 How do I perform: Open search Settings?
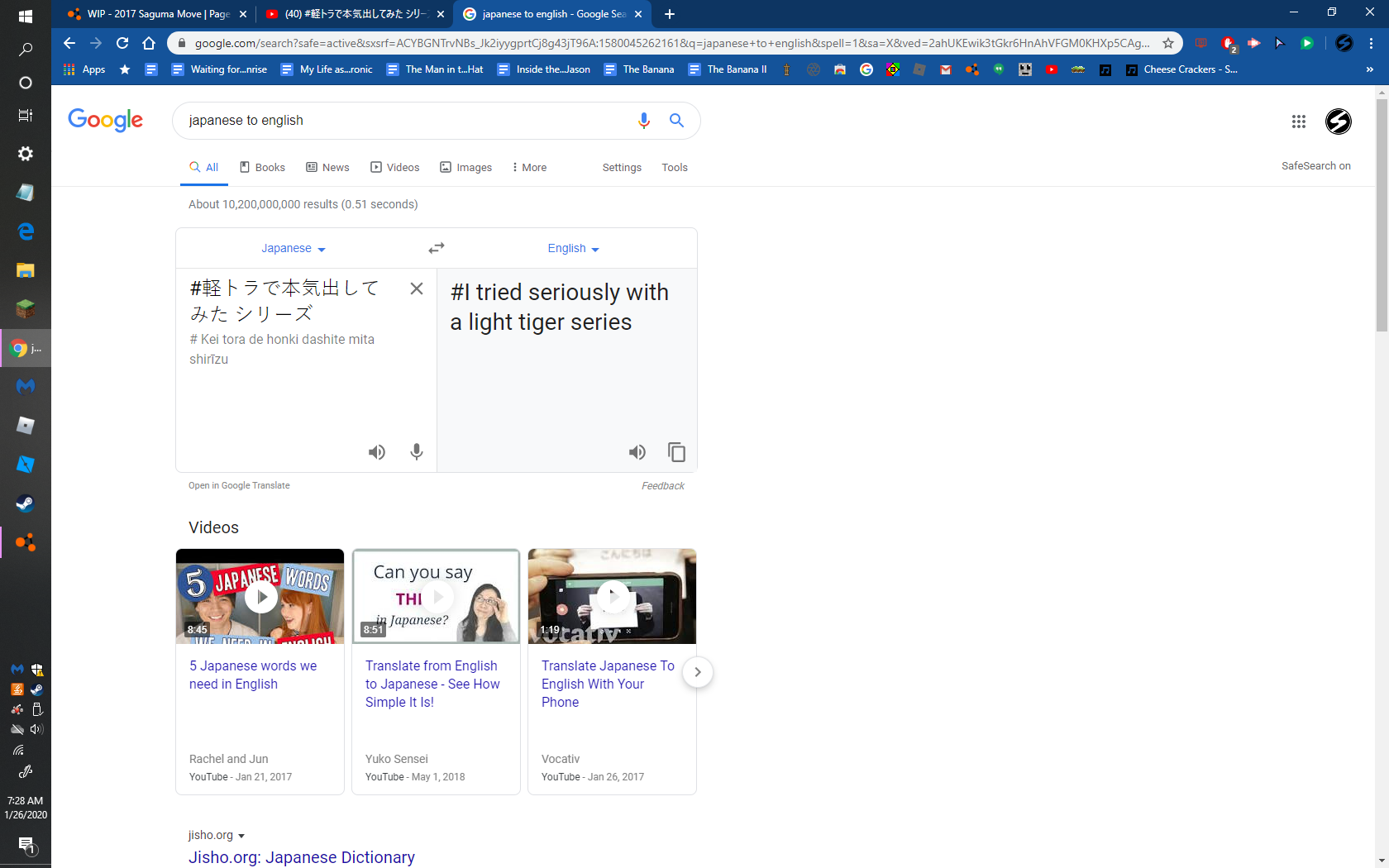click(622, 167)
